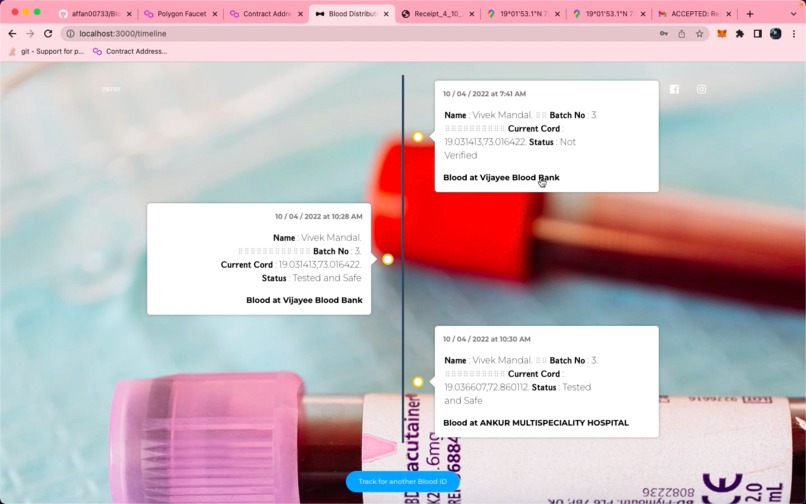Click the browser back arrow
This screenshot has height=504, width=806.
coord(12,33)
